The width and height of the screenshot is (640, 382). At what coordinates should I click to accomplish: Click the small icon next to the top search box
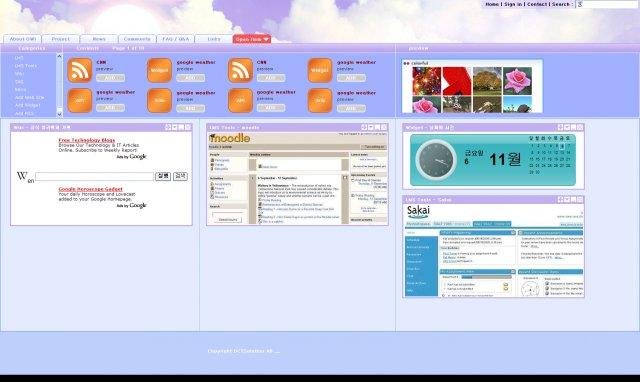pos(580,4)
